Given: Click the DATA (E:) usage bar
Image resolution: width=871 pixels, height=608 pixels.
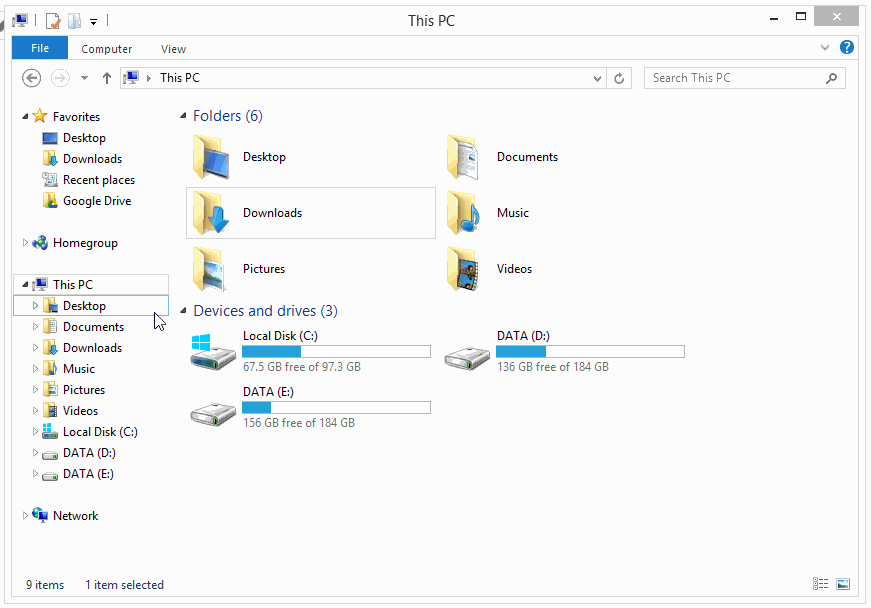Looking at the screenshot, I should pos(337,408).
